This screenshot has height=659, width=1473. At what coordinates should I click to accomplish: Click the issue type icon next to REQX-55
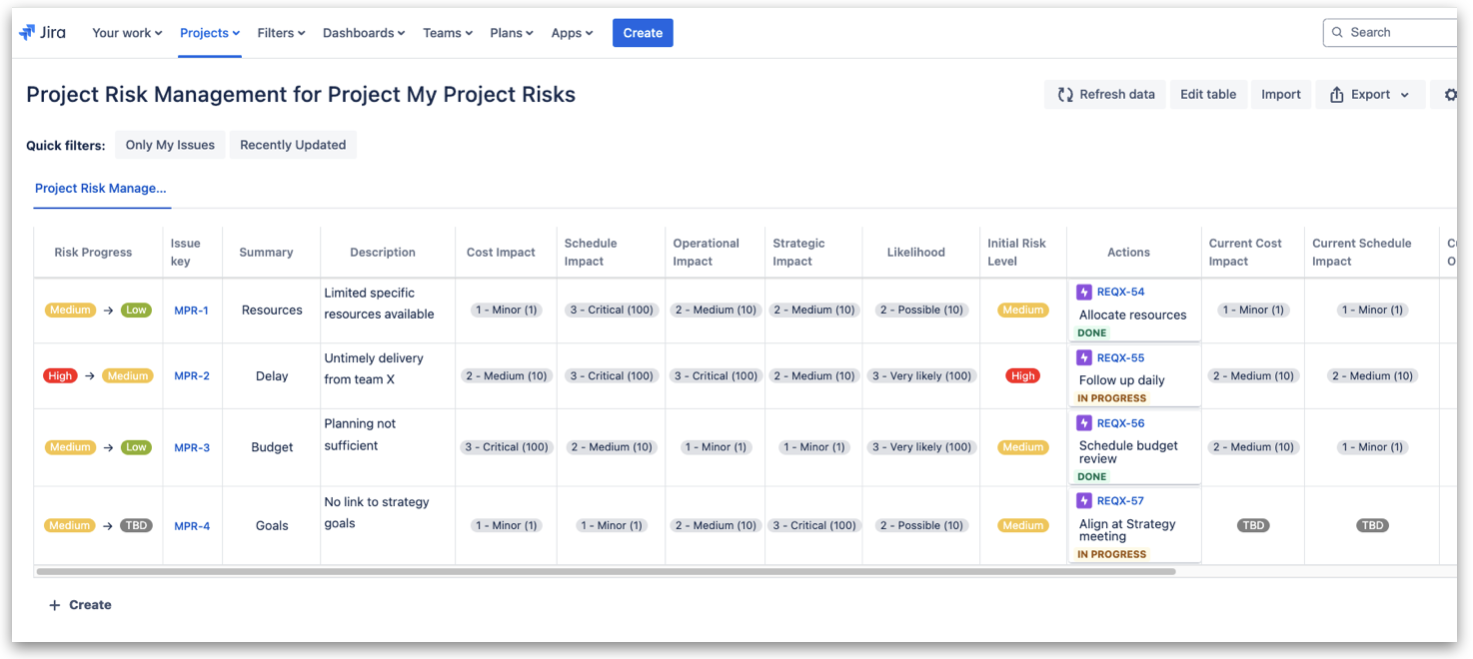[1083, 357]
